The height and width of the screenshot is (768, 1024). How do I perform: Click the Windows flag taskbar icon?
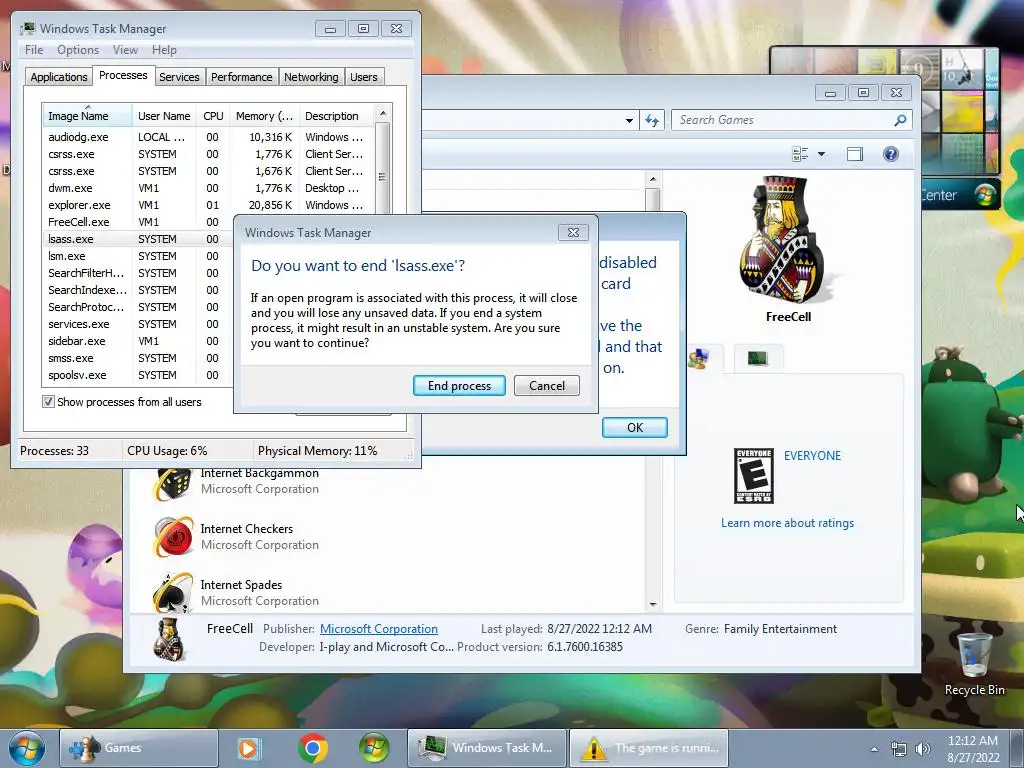click(374, 748)
